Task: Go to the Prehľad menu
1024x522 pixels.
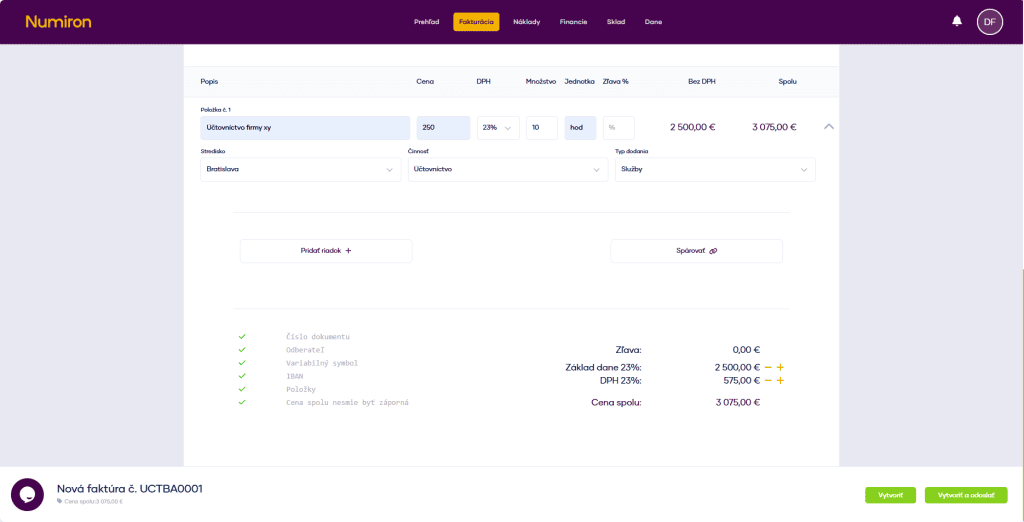Action: point(426,22)
